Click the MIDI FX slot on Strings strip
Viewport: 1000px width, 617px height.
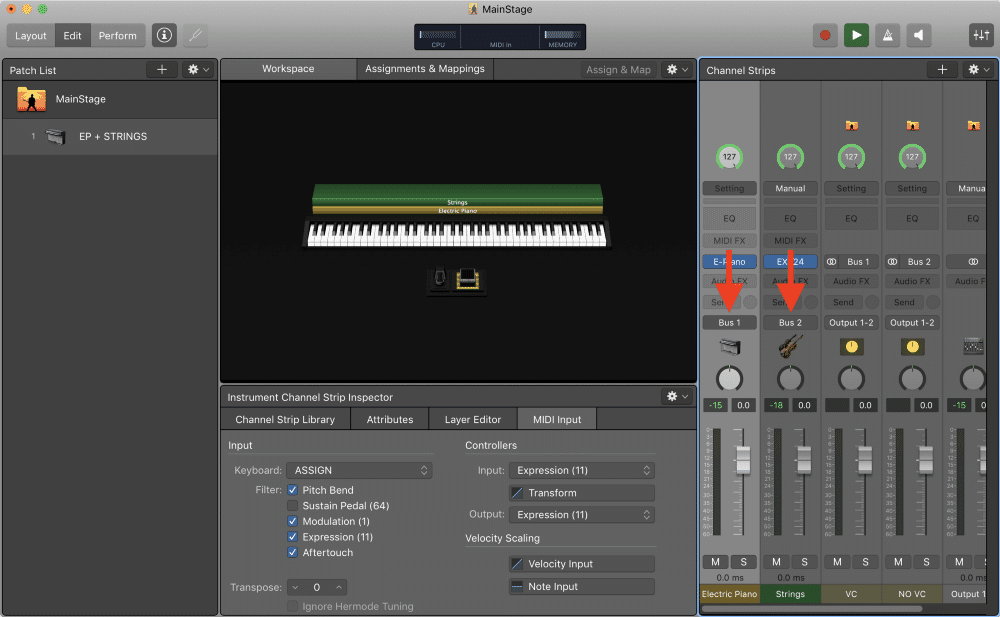point(790,241)
